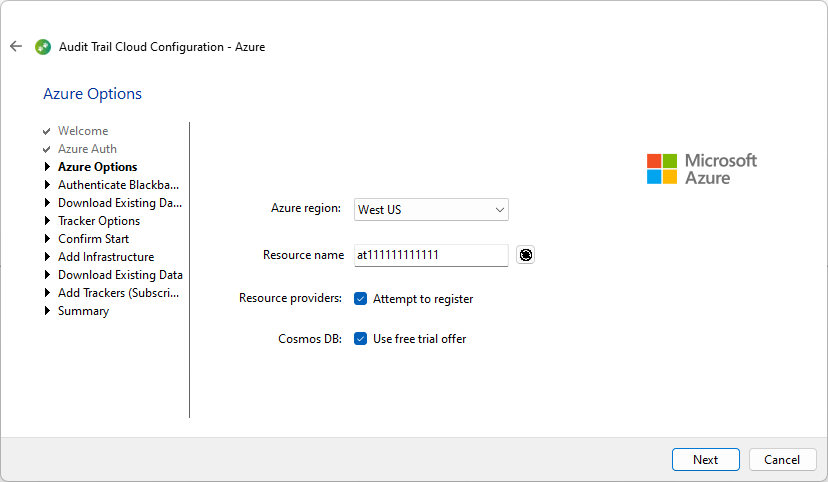Click the Azure Auth checkmark icon
Image resolution: width=828 pixels, height=482 pixels.
46,149
